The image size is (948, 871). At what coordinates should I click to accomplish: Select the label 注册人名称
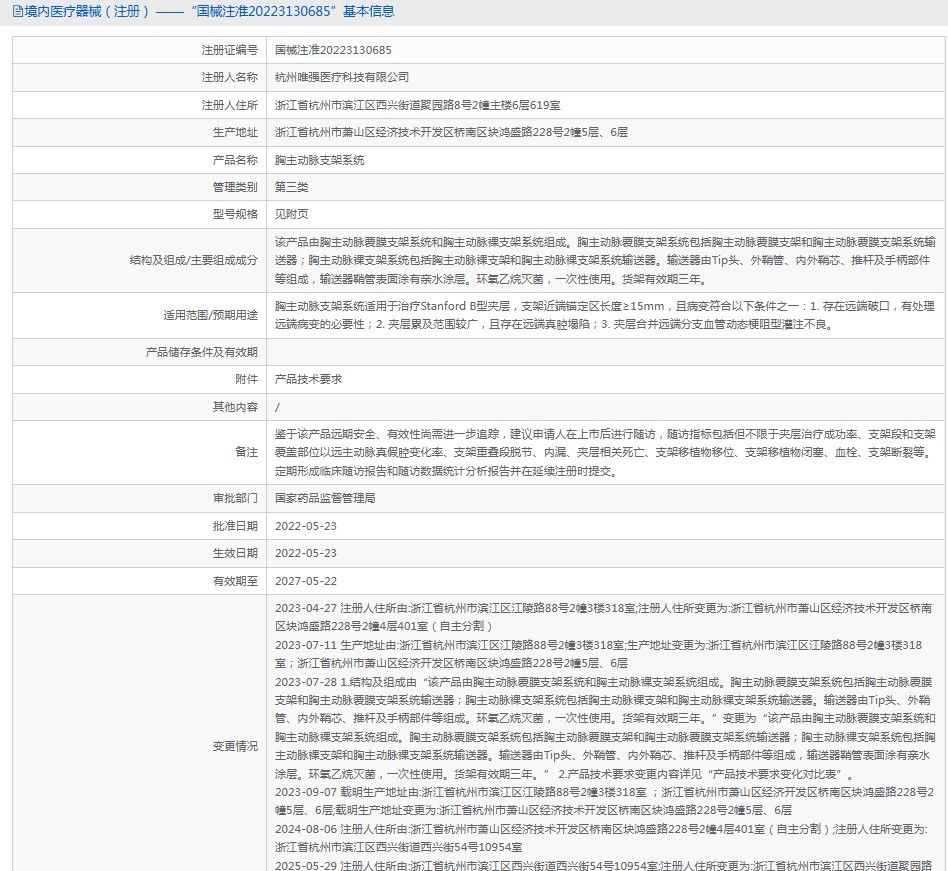pos(230,77)
